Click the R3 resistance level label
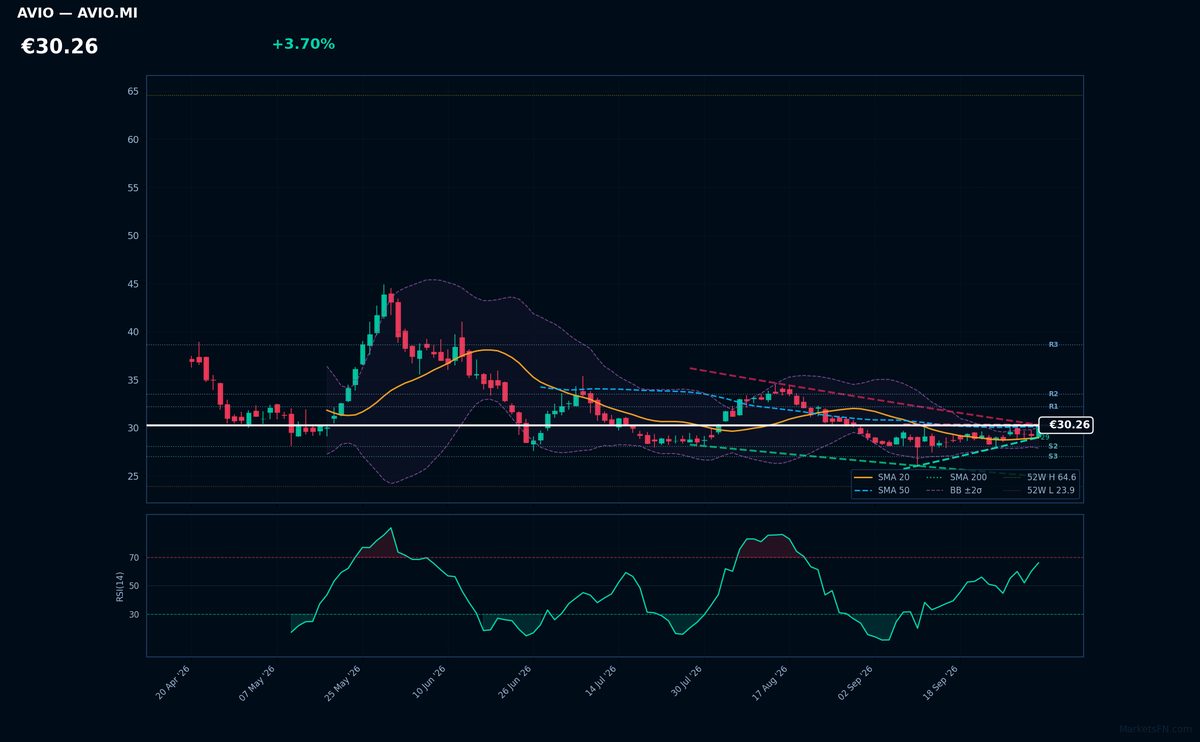 click(x=1053, y=344)
